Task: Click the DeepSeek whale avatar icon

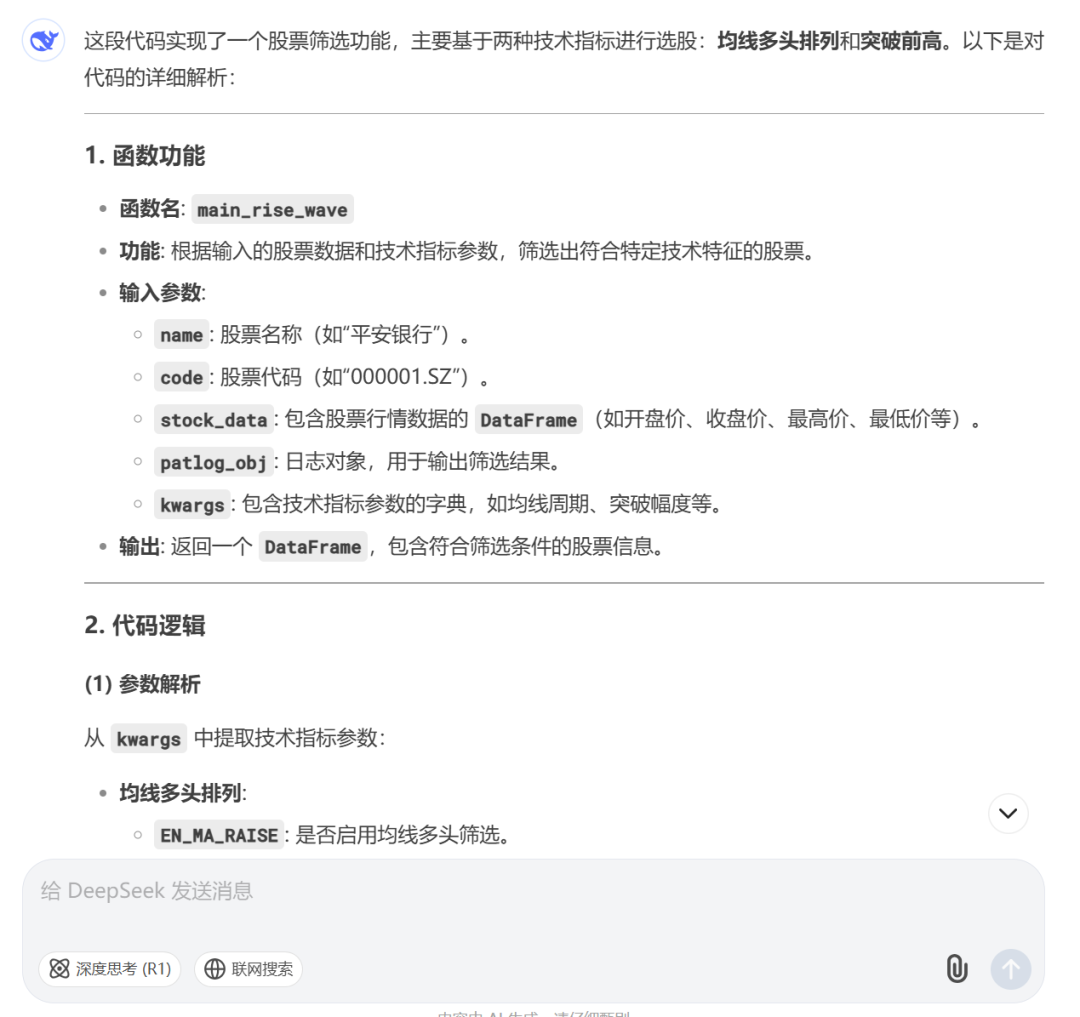Action: [43, 41]
